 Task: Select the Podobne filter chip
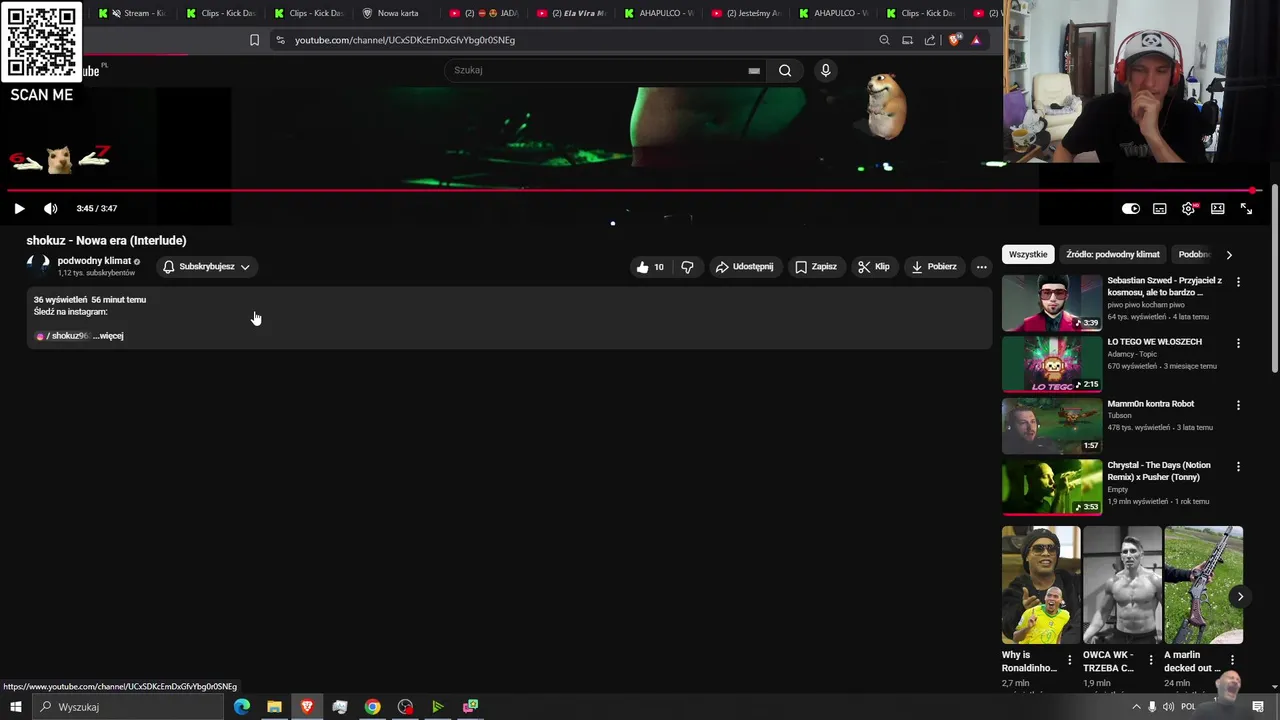(x=1194, y=255)
